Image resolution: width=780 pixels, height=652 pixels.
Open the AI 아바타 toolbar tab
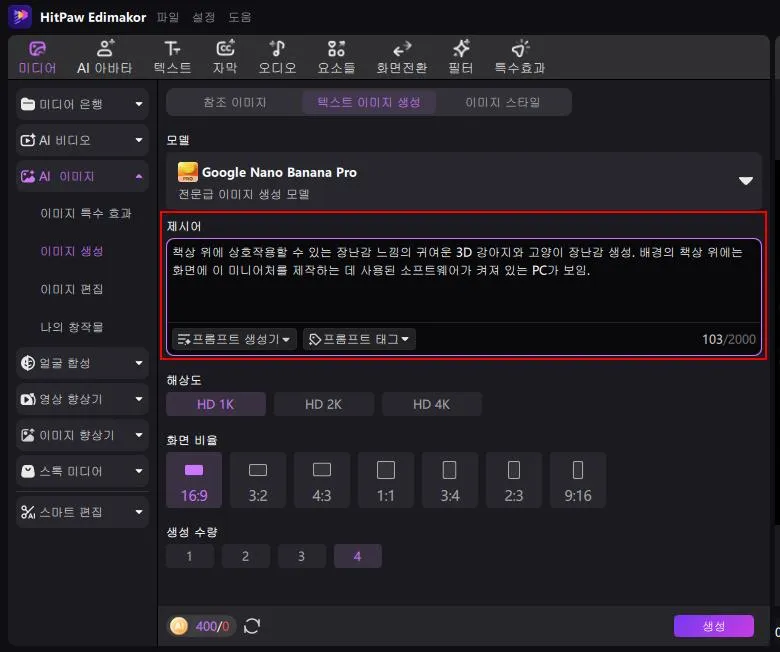tap(104, 58)
